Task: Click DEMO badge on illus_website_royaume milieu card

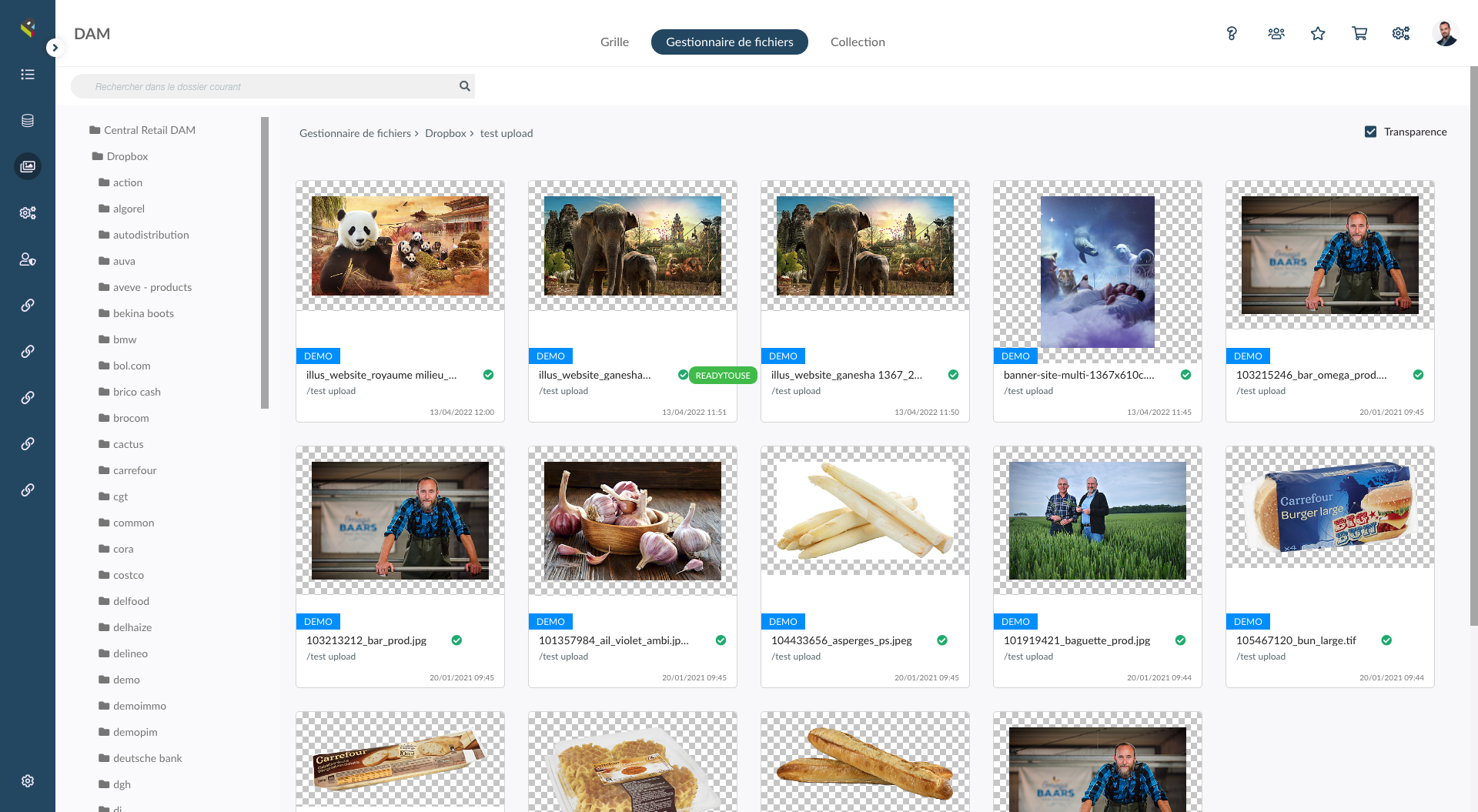Action: pyautogui.click(x=318, y=356)
